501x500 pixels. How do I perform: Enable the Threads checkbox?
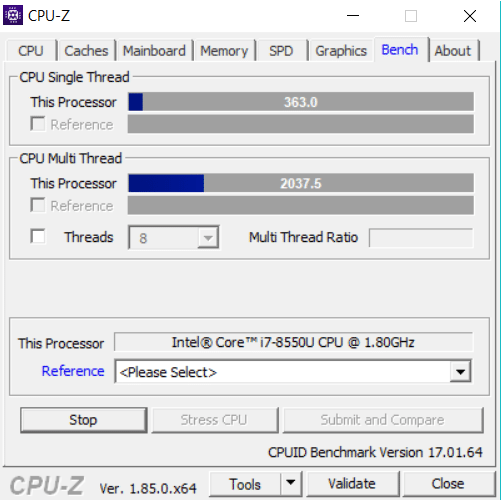38,236
